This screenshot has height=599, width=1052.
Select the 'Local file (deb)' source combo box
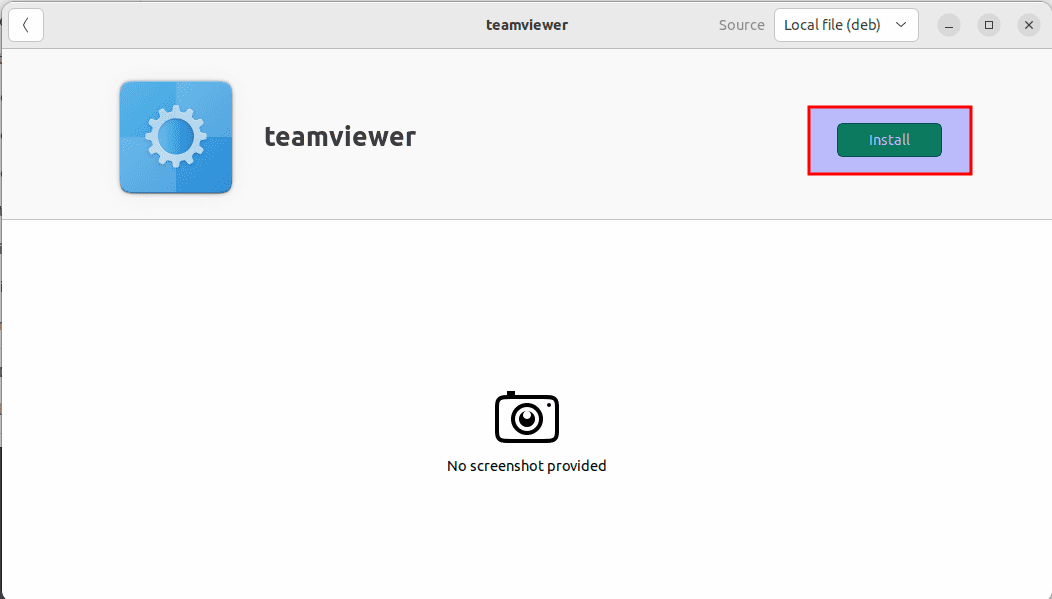click(x=835, y=25)
